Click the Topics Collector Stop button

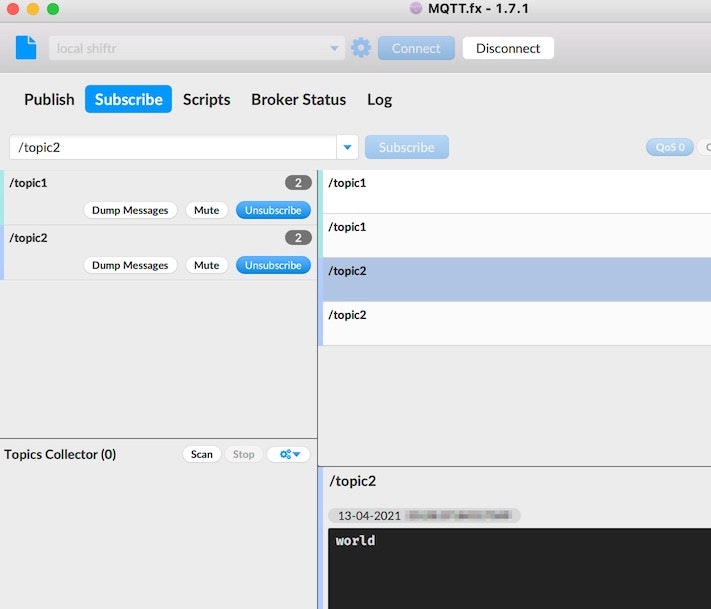click(x=243, y=454)
